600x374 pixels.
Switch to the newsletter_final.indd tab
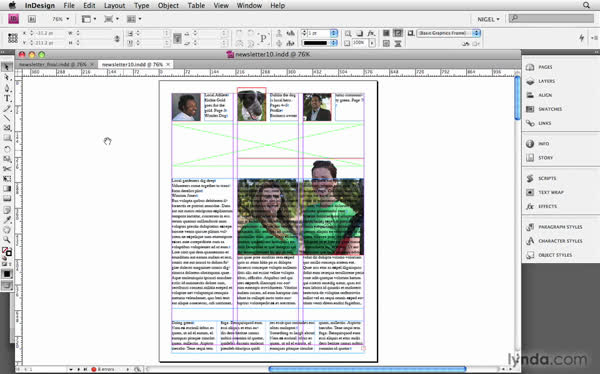(x=53, y=64)
